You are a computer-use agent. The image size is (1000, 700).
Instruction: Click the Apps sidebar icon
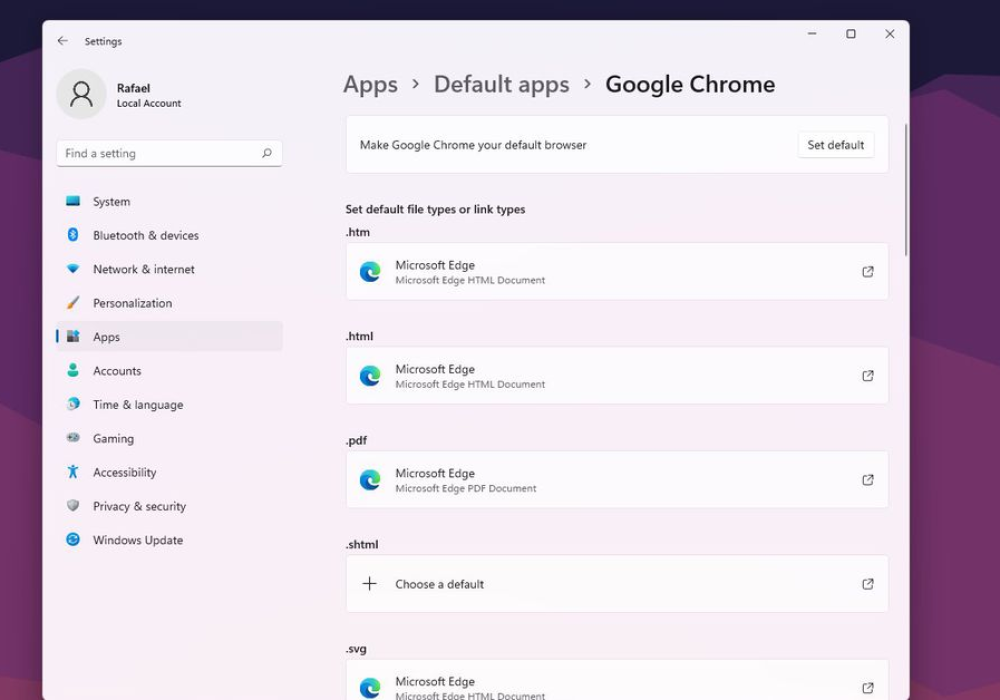(73, 336)
